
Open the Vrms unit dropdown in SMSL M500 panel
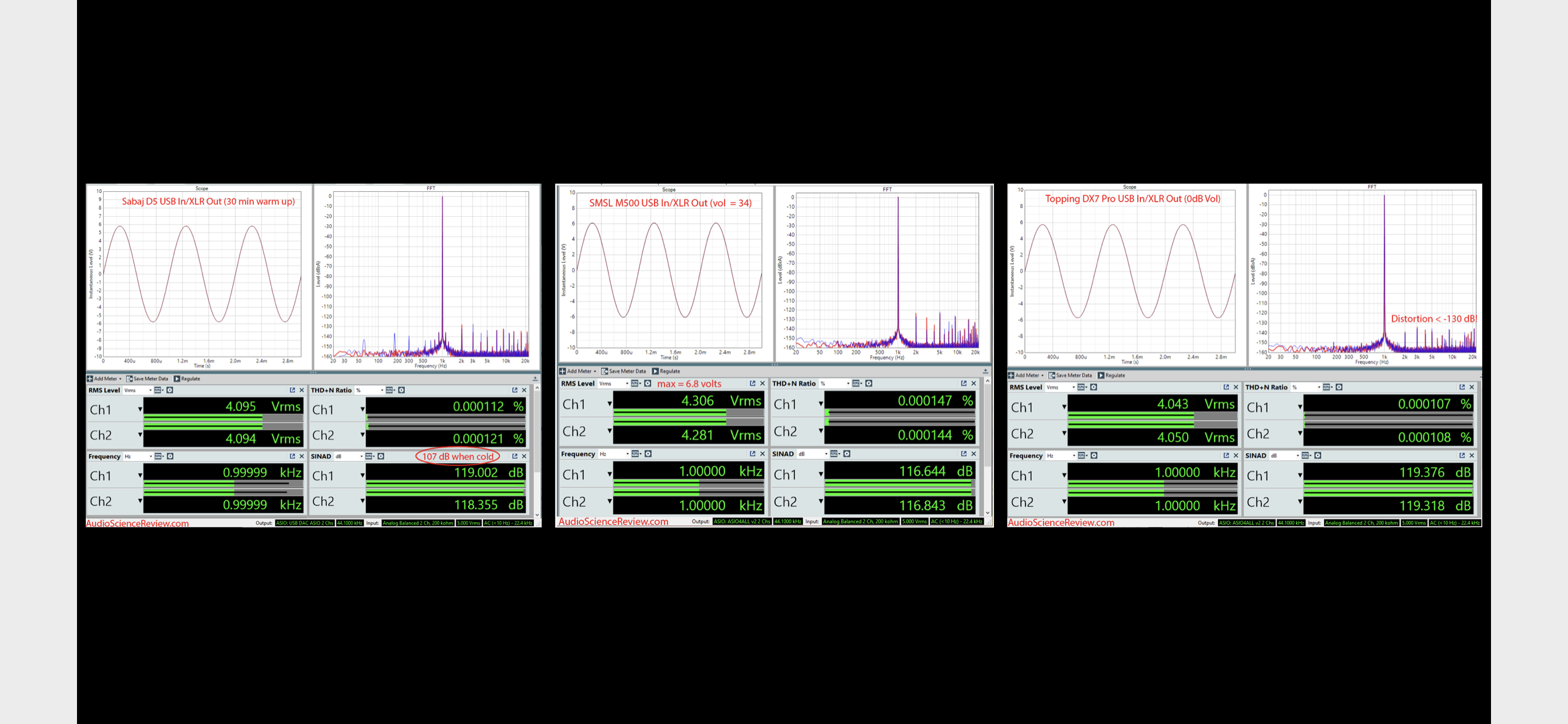pos(614,384)
